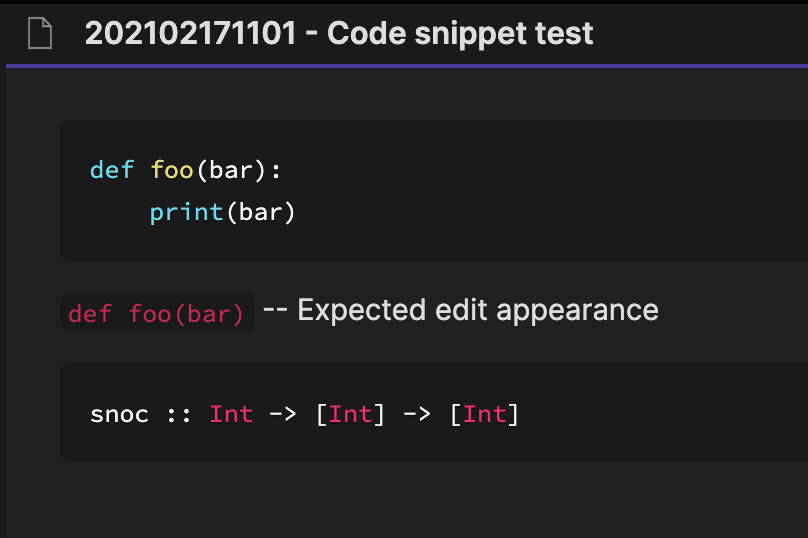
Task: Click the middle "[Int]" in the signature
Action: (350, 414)
